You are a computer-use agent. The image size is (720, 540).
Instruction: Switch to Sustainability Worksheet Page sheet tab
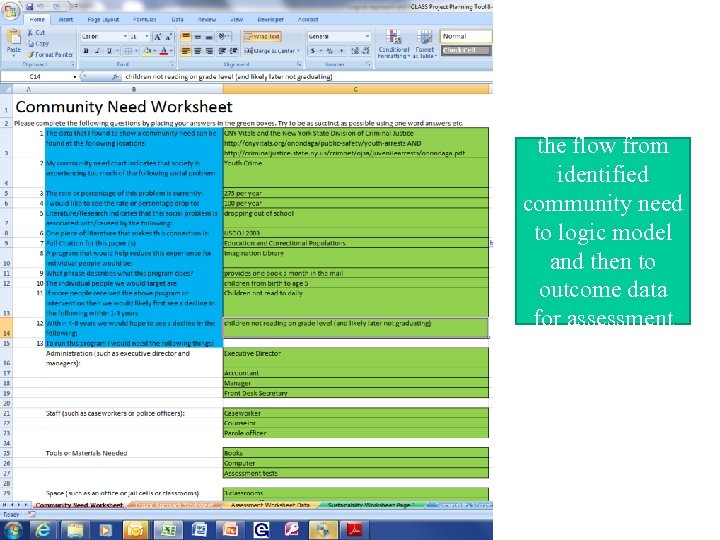coord(371,505)
